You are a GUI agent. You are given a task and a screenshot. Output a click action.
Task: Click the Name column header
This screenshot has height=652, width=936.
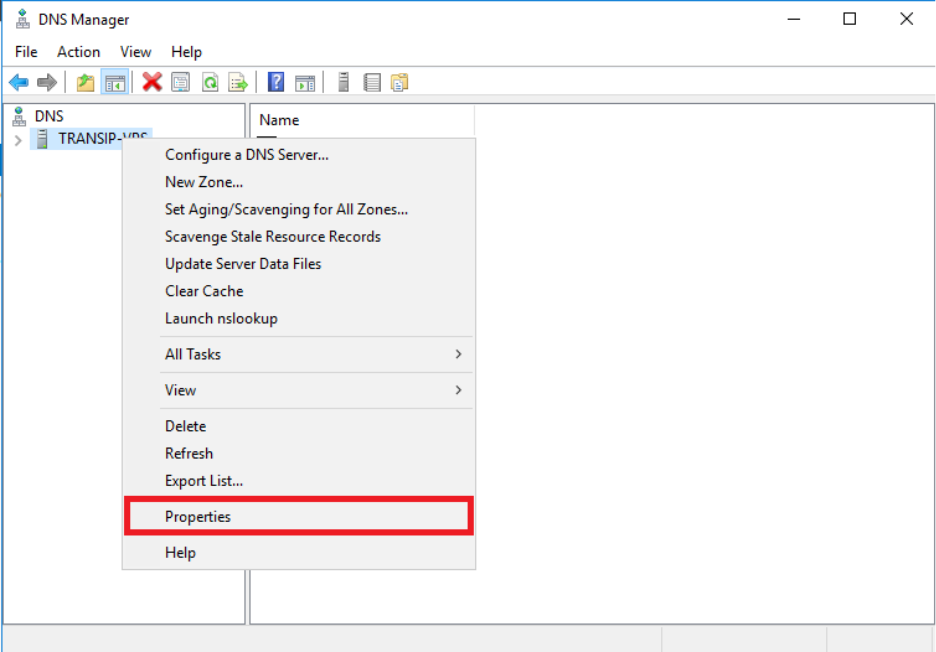[279, 120]
